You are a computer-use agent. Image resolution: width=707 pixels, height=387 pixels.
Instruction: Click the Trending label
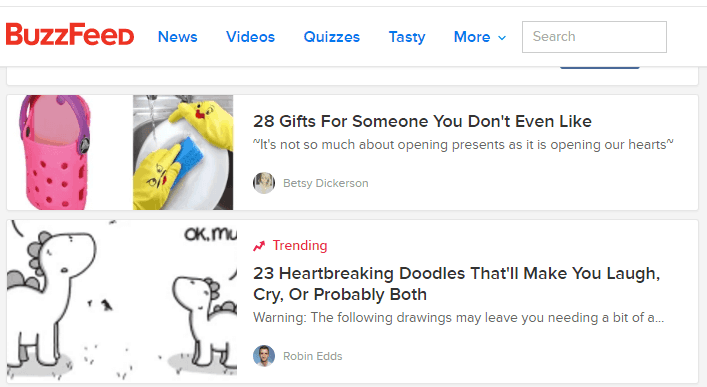tap(300, 245)
